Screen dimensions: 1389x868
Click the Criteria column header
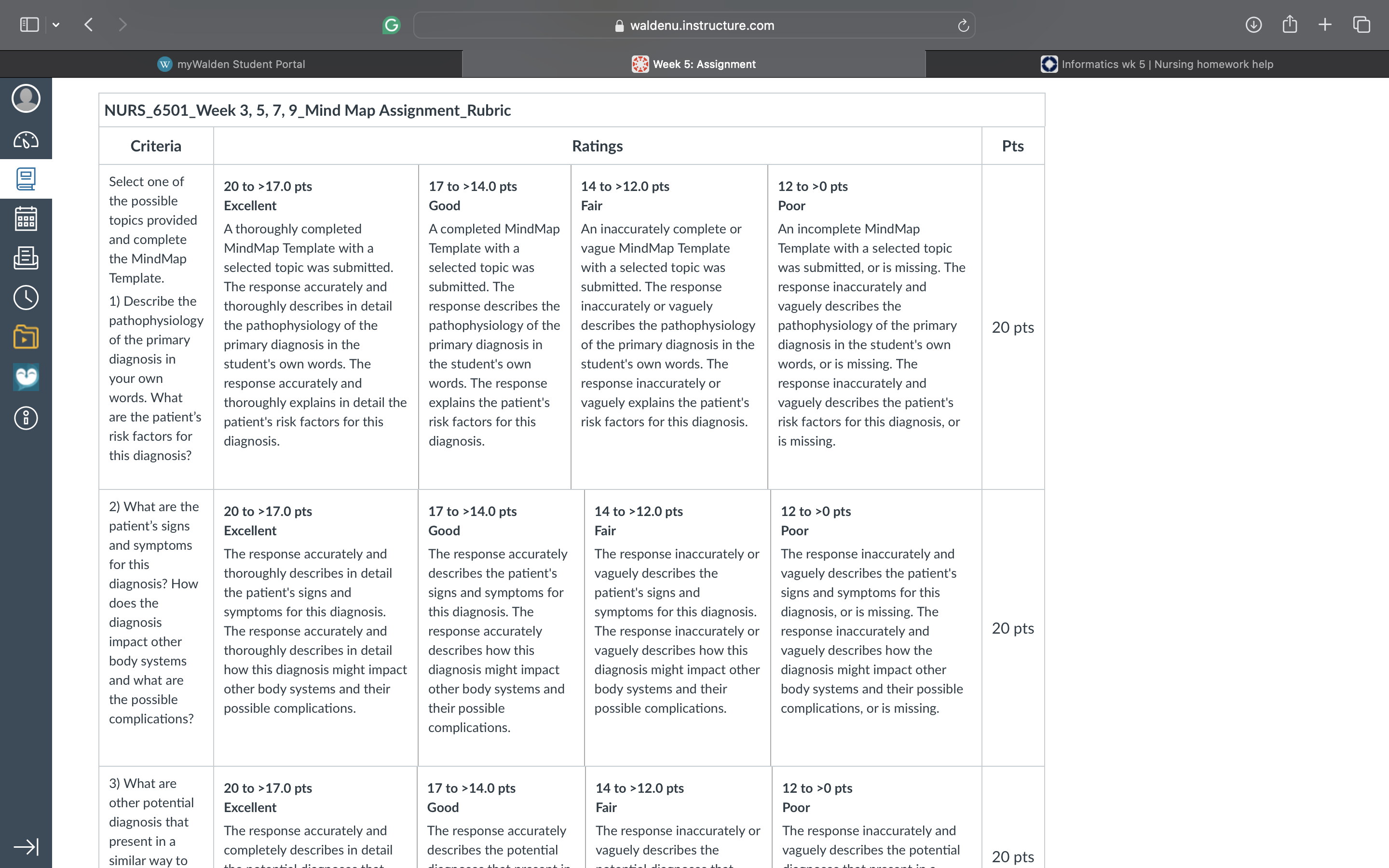click(156, 146)
